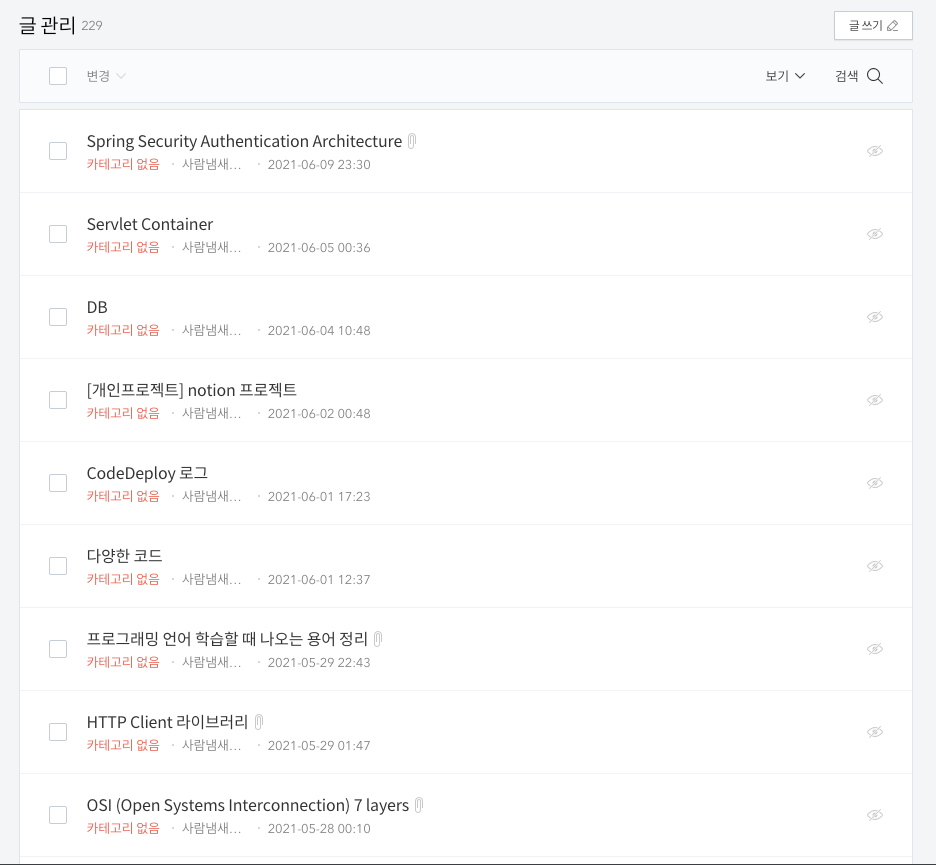Click the 글쓰기 write post button
Viewport: 936px width, 865px height.
pos(873,26)
